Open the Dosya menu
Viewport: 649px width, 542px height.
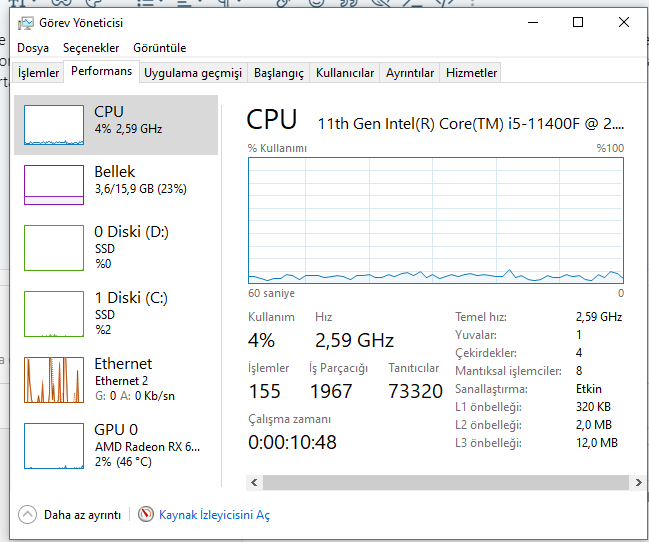pyautogui.click(x=32, y=48)
